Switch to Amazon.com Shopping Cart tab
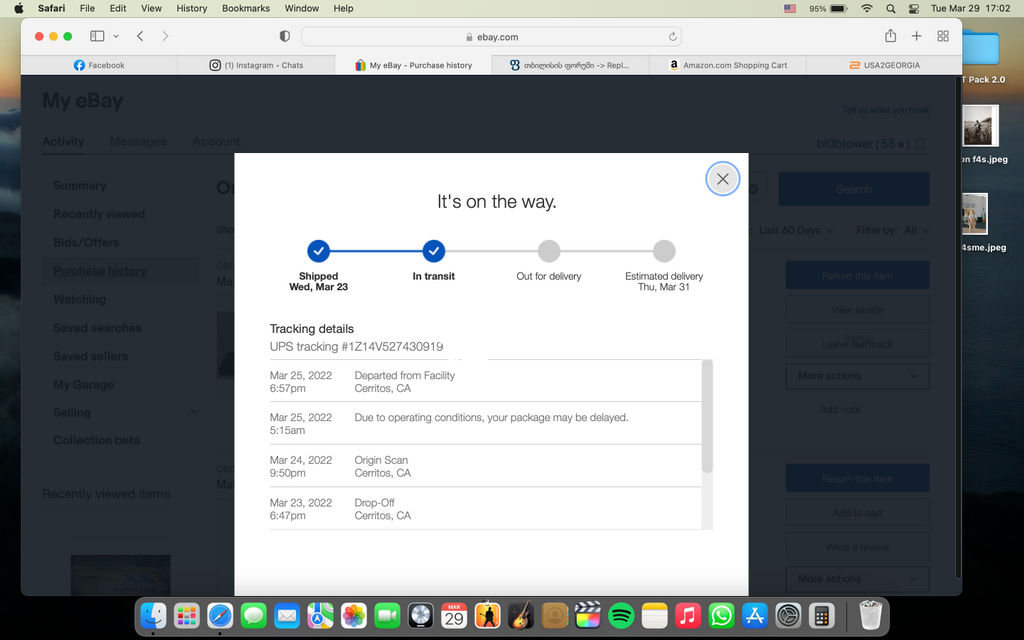 (728, 65)
